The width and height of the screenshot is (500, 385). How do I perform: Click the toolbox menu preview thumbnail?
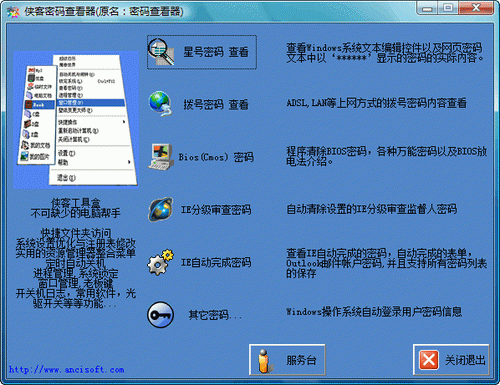tap(76, 120)
